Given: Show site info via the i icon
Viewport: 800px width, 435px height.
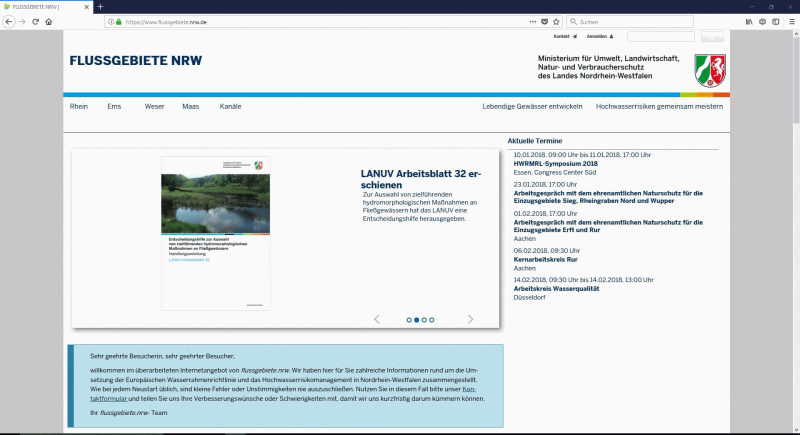Looking at the screenshot, I should pyautogui.click(x=111, y=22).
